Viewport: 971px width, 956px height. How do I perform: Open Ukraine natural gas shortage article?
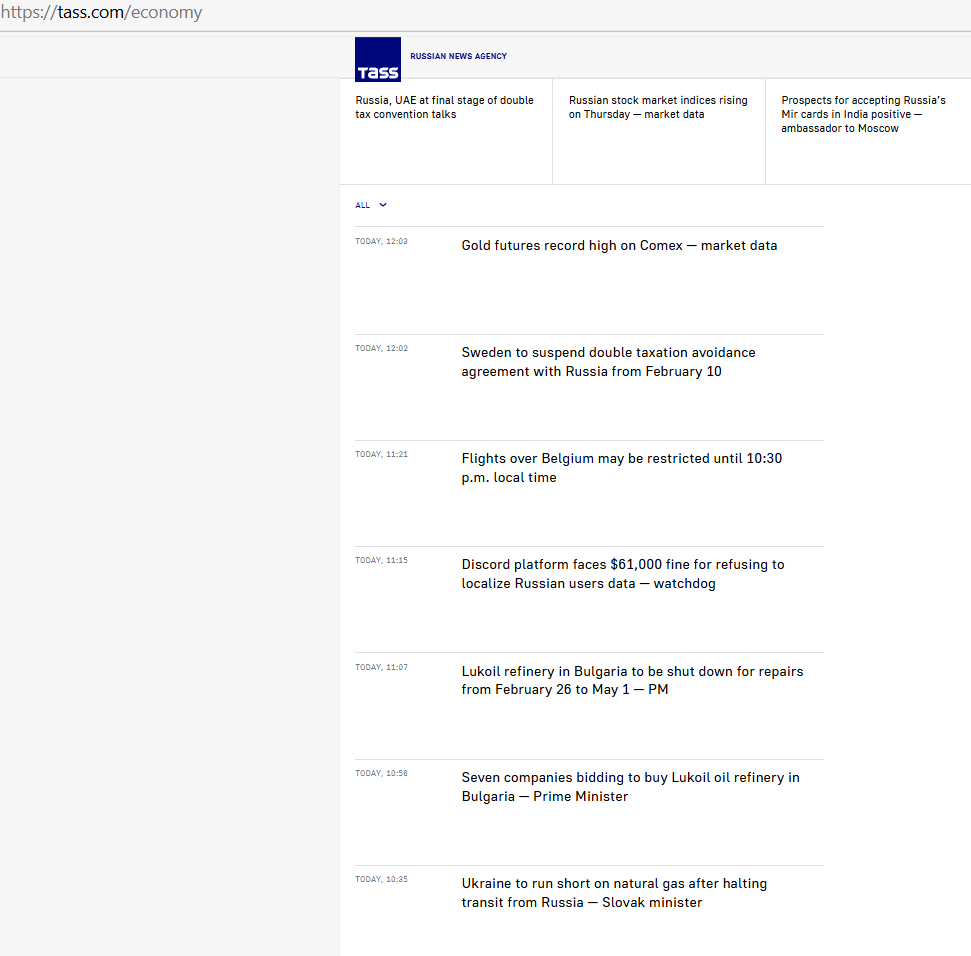[614, 893]
